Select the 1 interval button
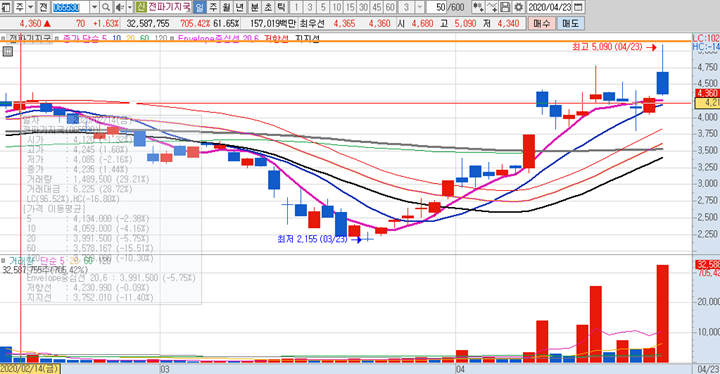This screenshot has width=720, height=374. click(296, 7)
